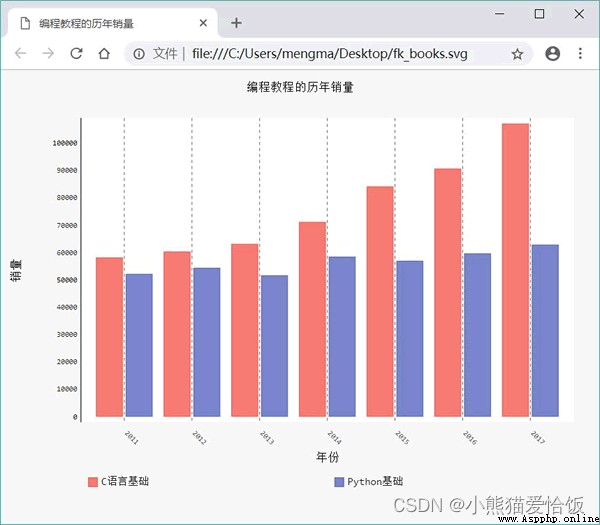Toggle the C语言基础 series legend

tap(118, 481)
